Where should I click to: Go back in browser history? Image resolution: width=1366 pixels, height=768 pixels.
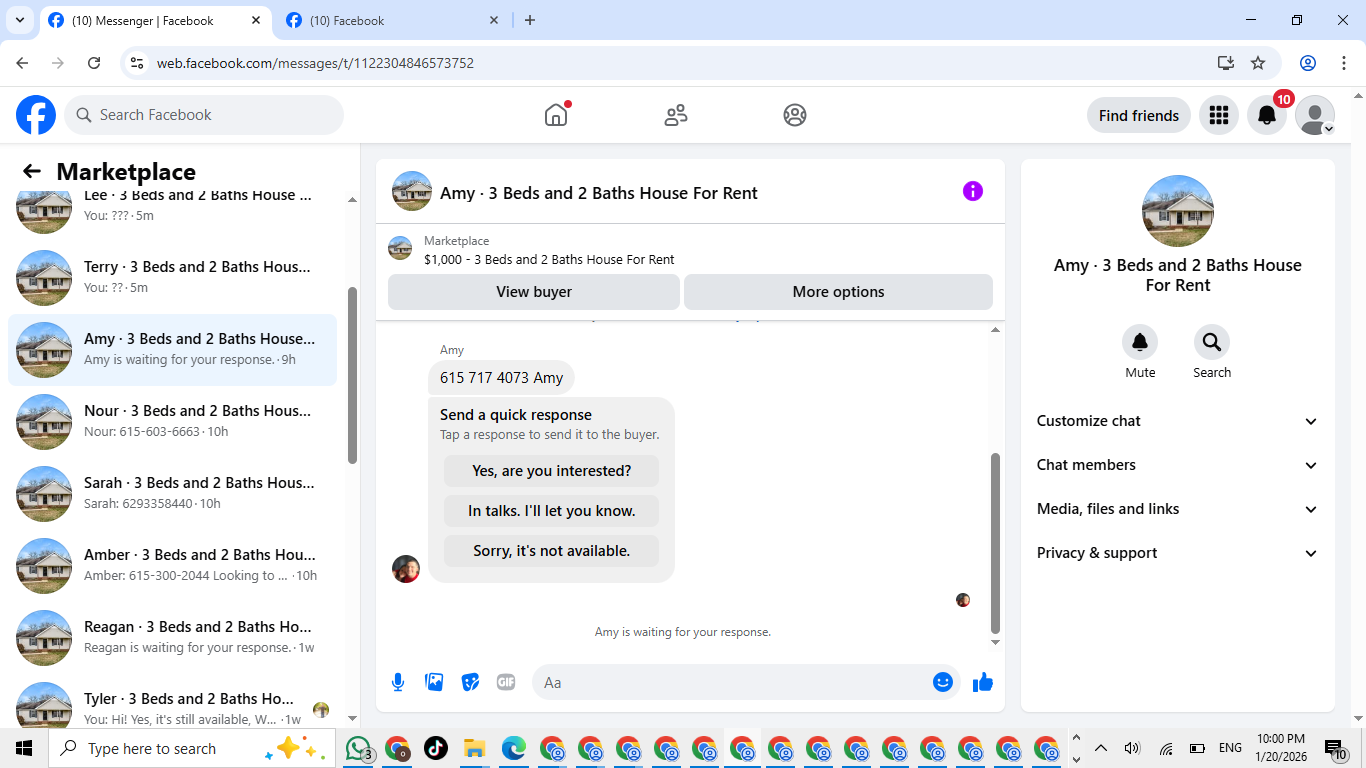[22, 63]
